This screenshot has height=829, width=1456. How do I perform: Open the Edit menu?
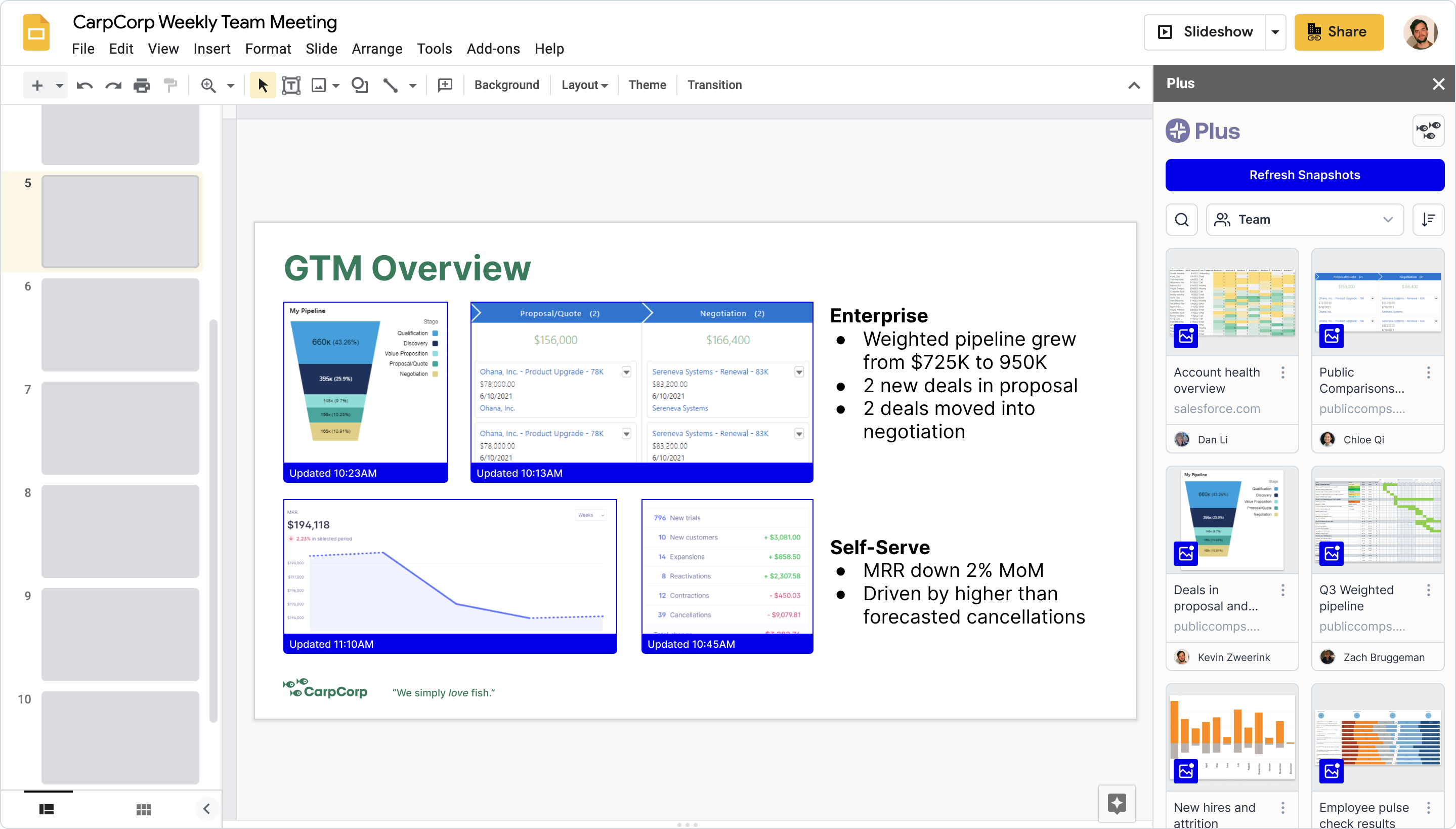point(120,49)
